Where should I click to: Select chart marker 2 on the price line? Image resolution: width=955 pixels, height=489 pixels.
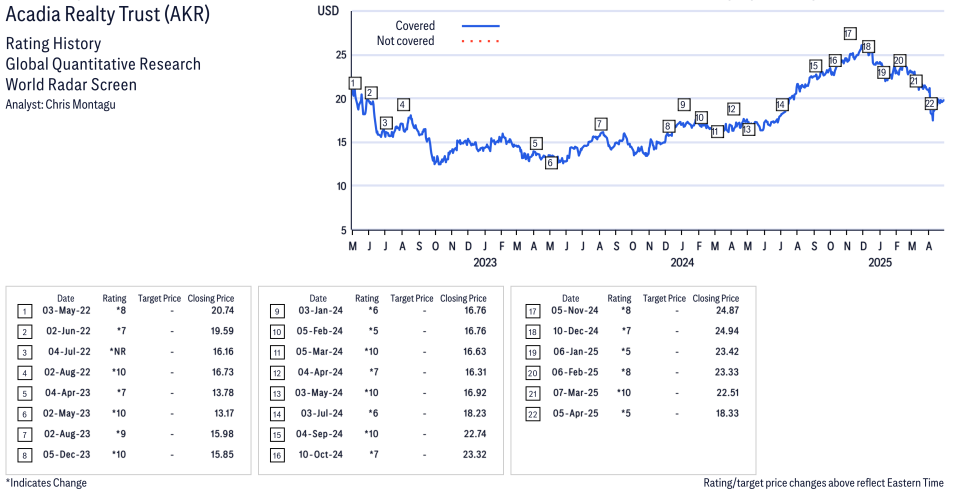tap(370, 93)
